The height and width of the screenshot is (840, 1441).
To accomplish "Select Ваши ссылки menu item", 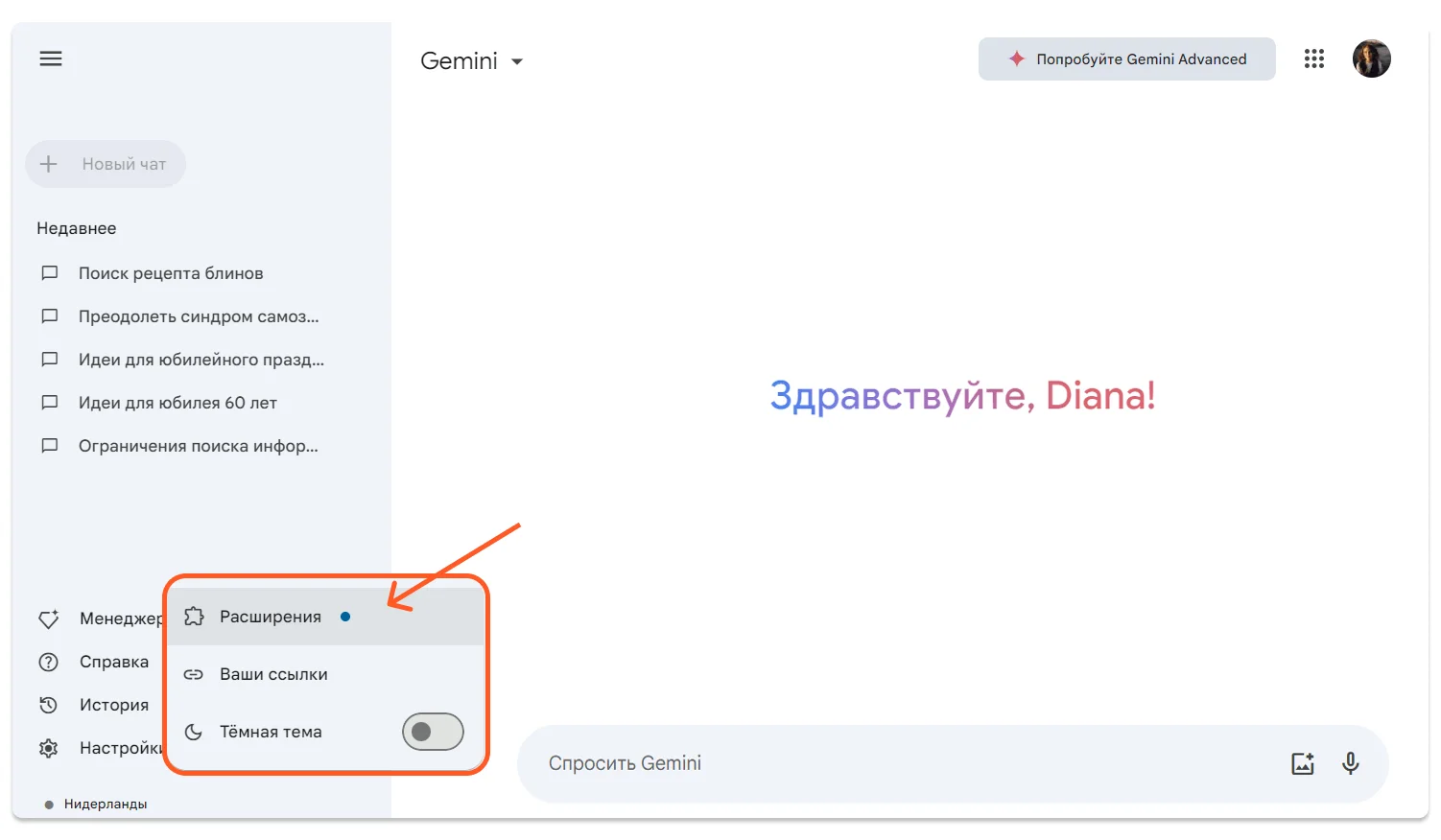I will point(273,674).
